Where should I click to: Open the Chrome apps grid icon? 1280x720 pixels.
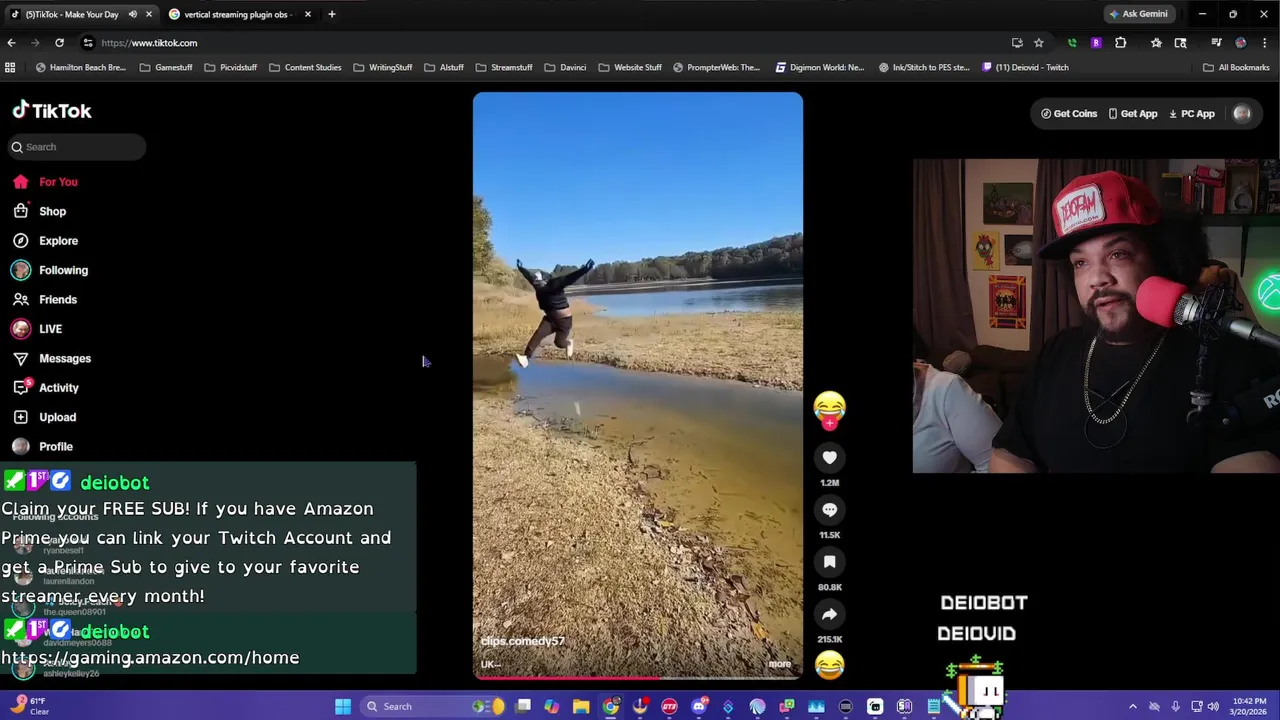[x=10, y=67]
